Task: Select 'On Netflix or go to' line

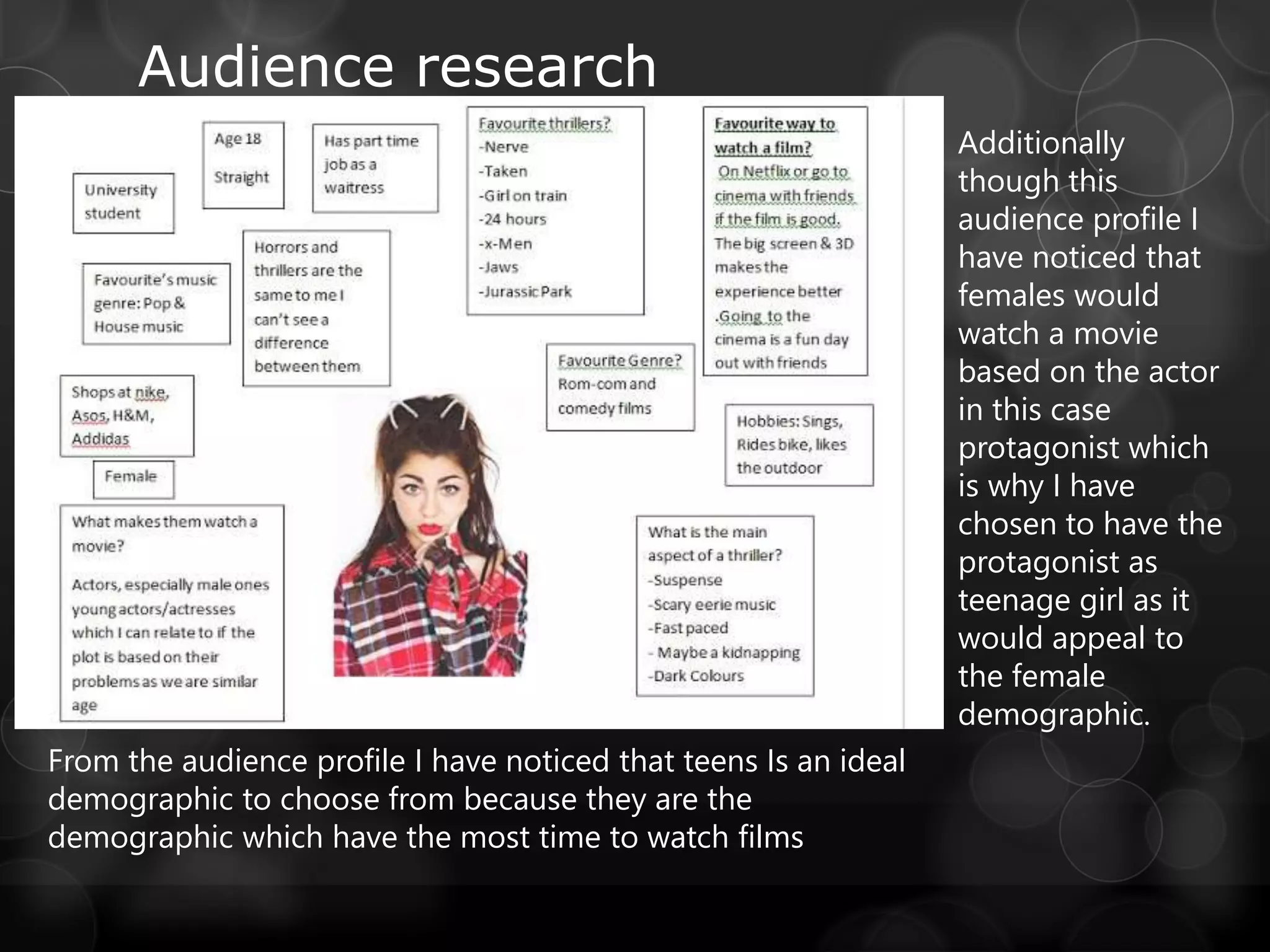Action: click(x=783, y=172)
